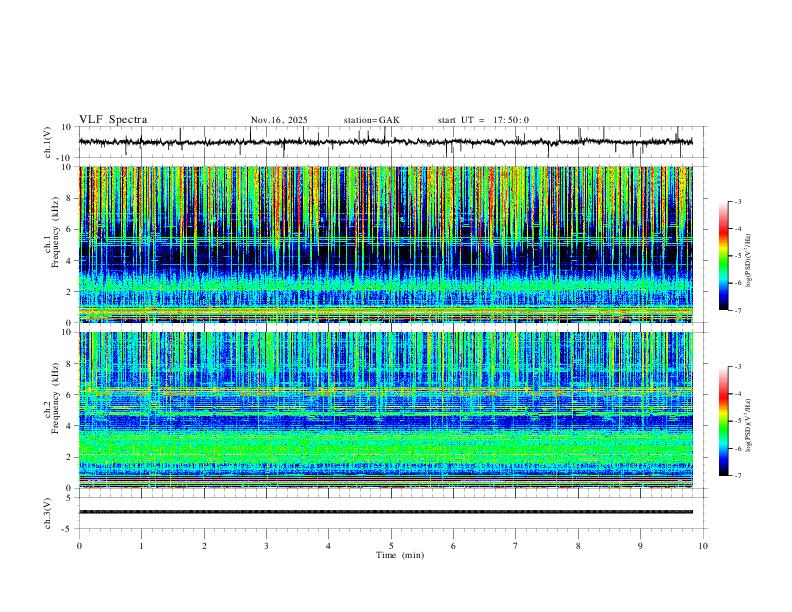The width and height of the screenshot is (792, 612).
Task: Click the ch.2 PSD color scale bar
Action: click(724, 421)
